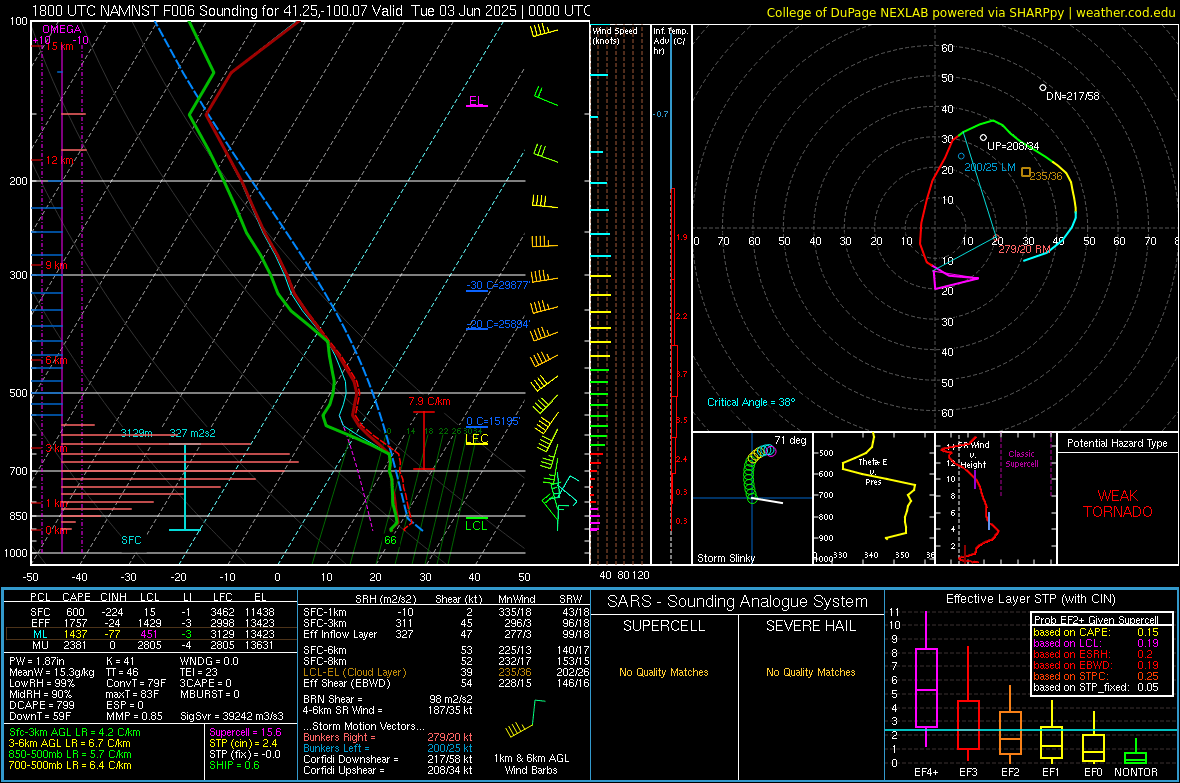
Task: Click No Quality Matches under SUPERCELL
Action: 664,672
